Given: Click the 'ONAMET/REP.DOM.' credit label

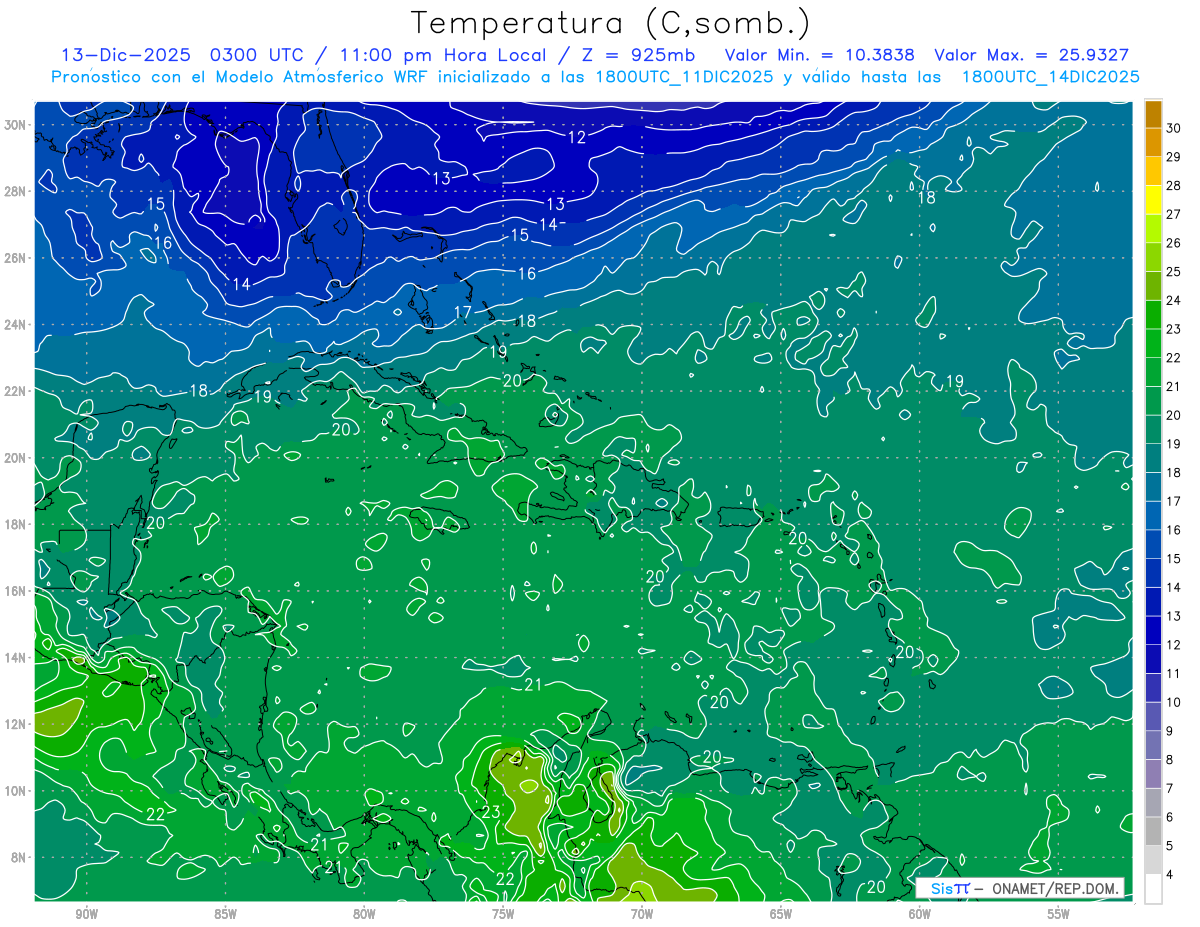Looking at the screenshot, I should pos(1054,888).
